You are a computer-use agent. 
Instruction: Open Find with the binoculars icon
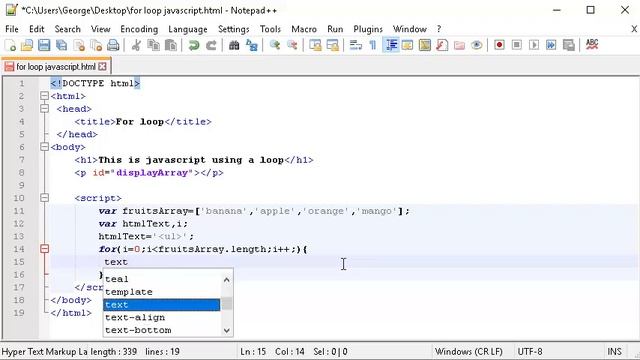coord(234,45)
